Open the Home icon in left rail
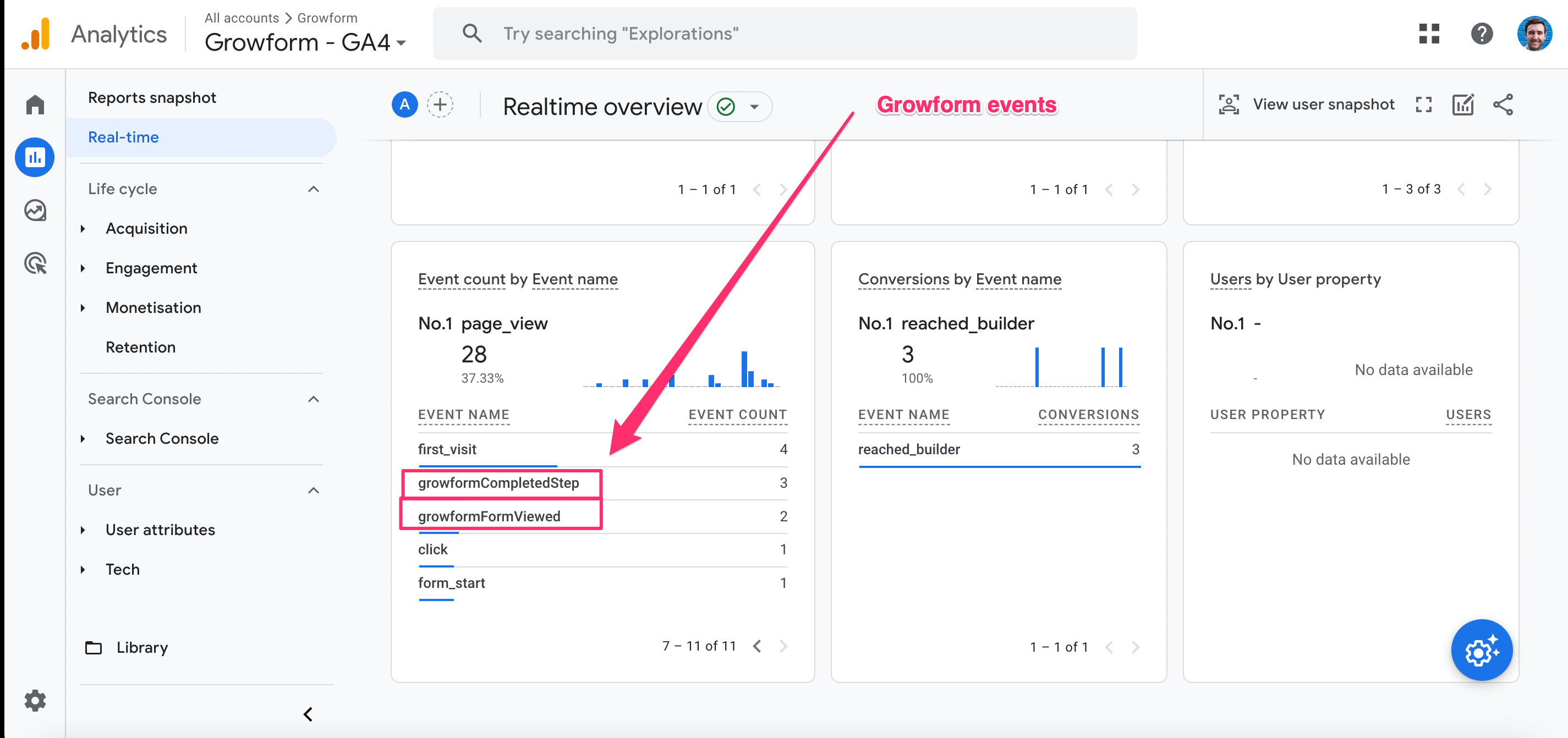The height and width of the screenshot is (738, 1568). click(x=35, y=104)
